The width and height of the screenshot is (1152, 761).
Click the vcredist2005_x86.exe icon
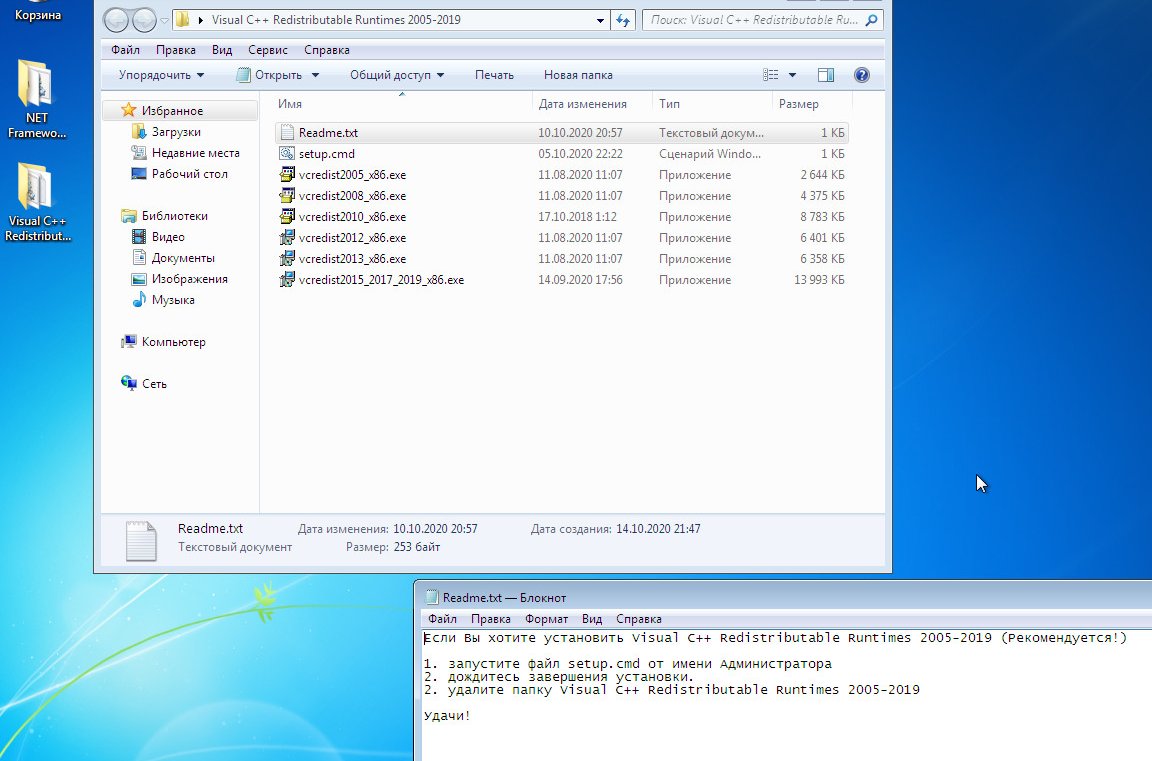click(x=287, y=175)
